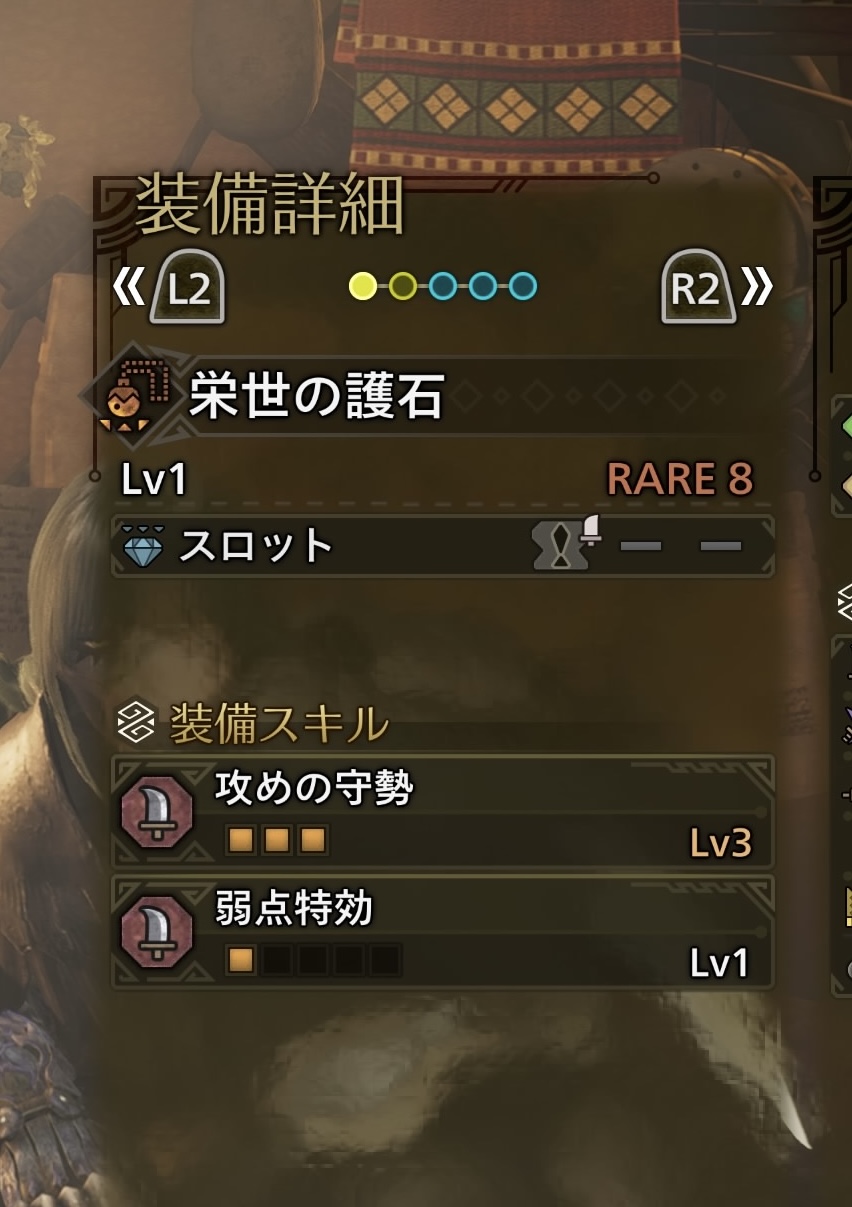Image resolution: width=852 pixels, height=1207 pixels.
Task: Click the 攻めの守勢 level progress boxes
Action: (277, 841)
